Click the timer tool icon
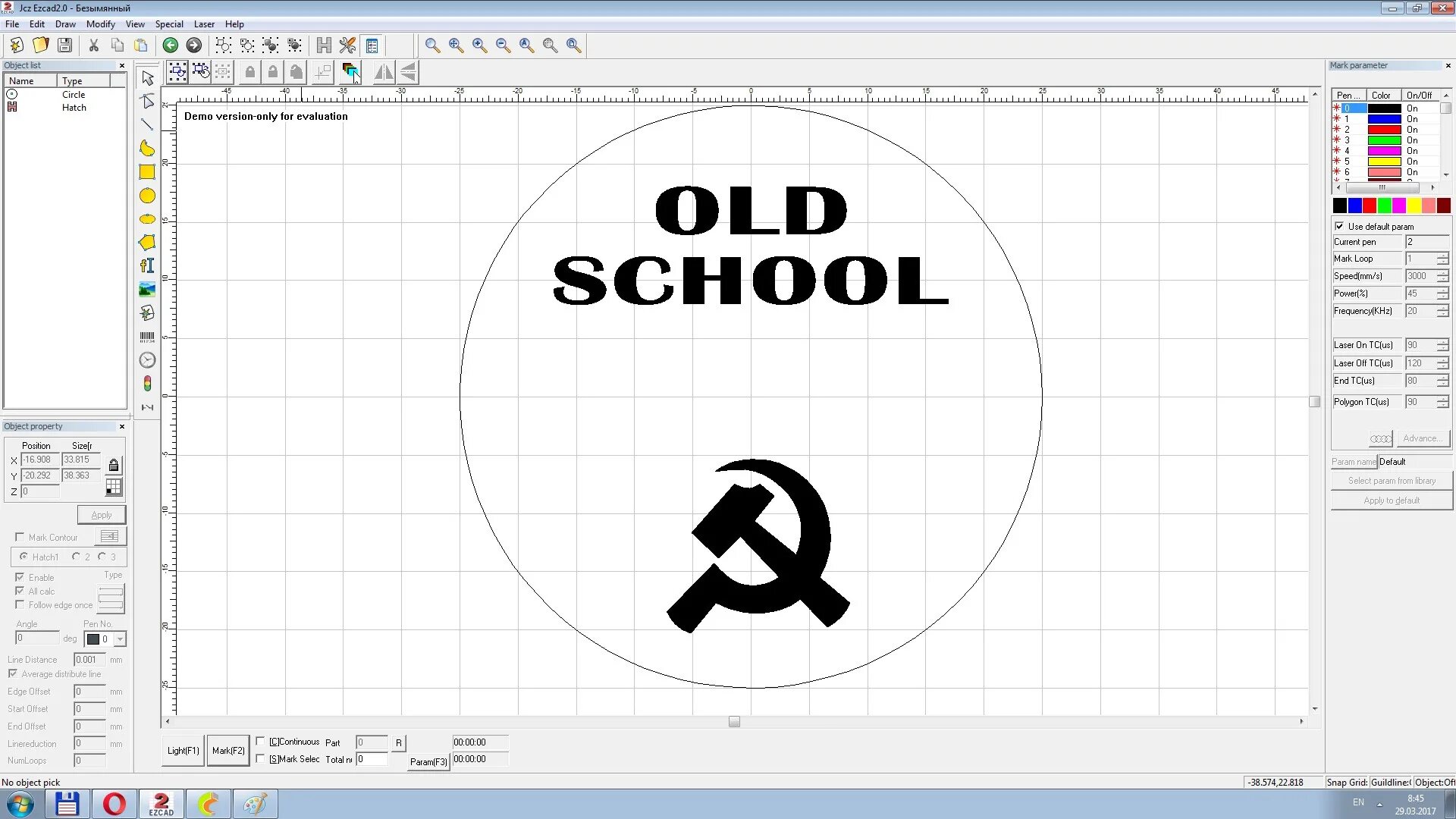1456x819 pixels. pyautogui.click(x=147, y=360)
